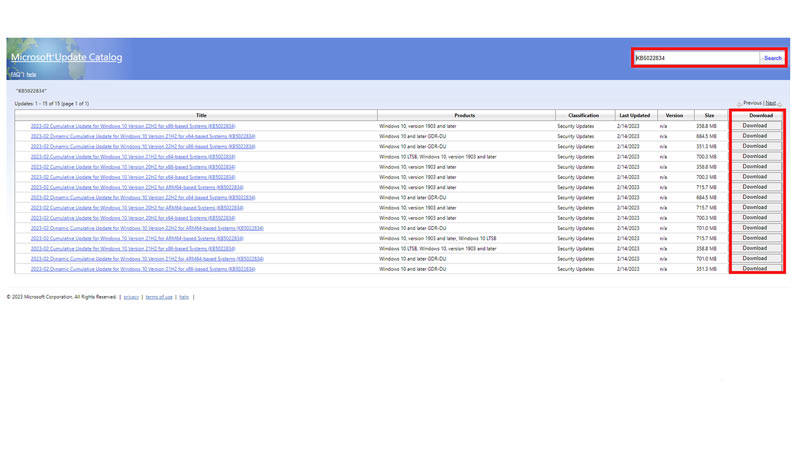
Task: Open Dynamic Cumulative Update 21H2 x64-based link
Action: click(143, 136)
